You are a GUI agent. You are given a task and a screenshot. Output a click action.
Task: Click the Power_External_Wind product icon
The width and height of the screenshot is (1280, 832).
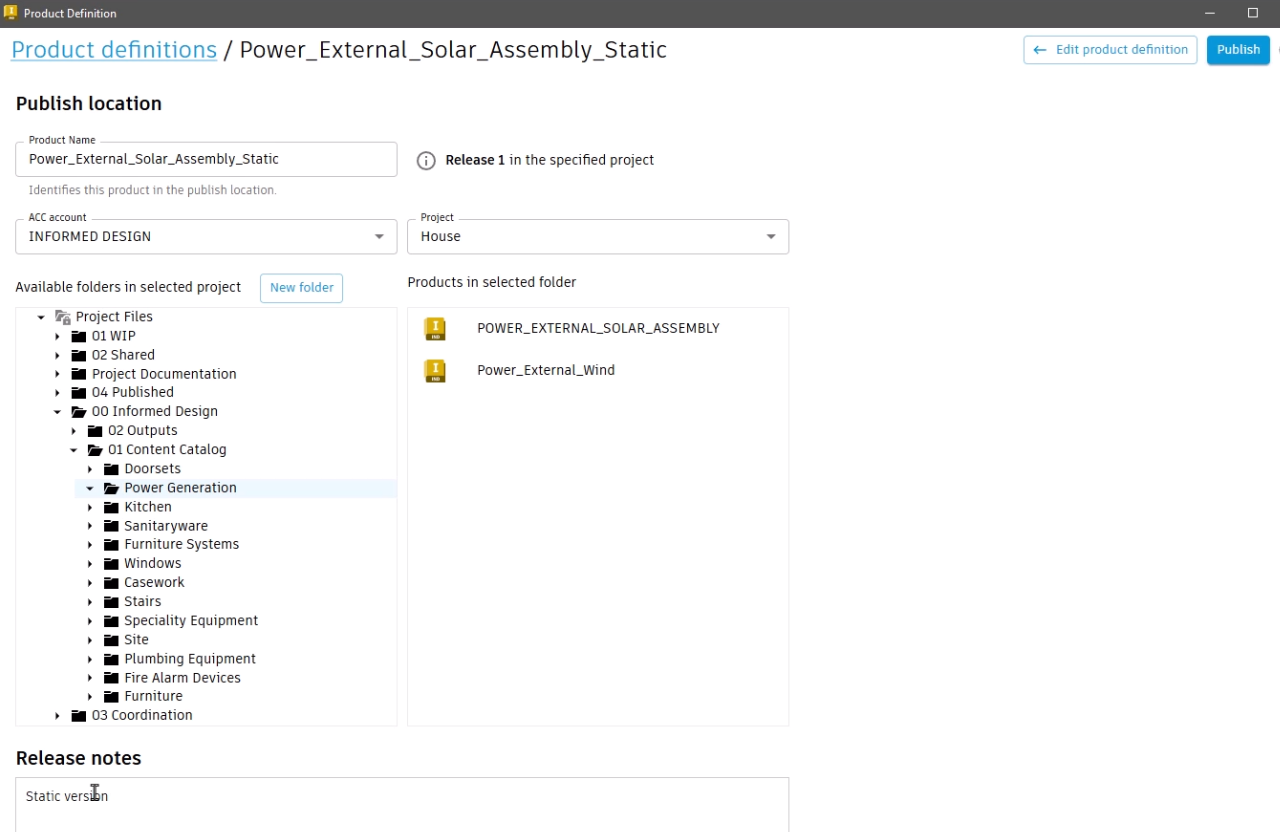434,371
